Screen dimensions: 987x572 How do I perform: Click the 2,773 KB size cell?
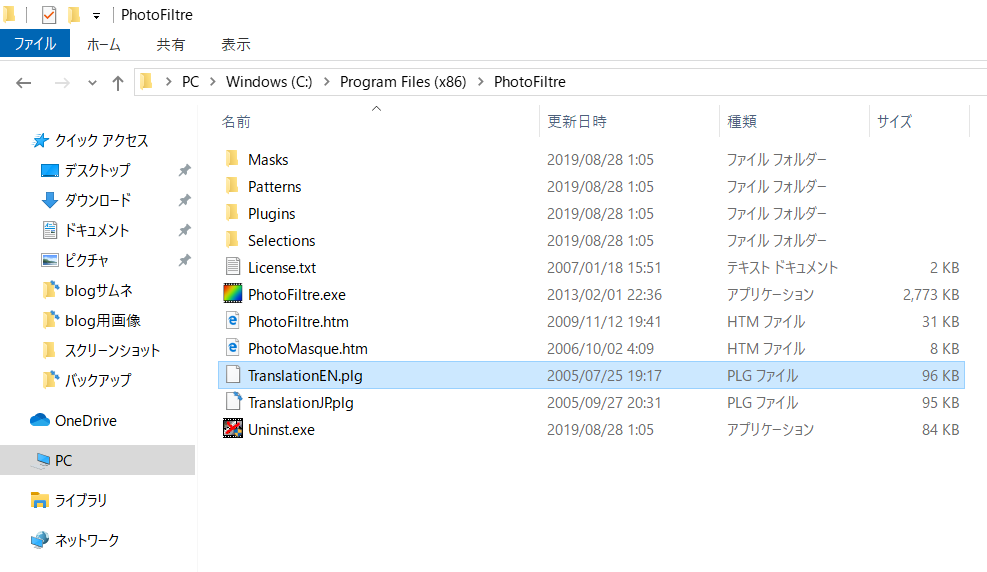click(931, 295)
